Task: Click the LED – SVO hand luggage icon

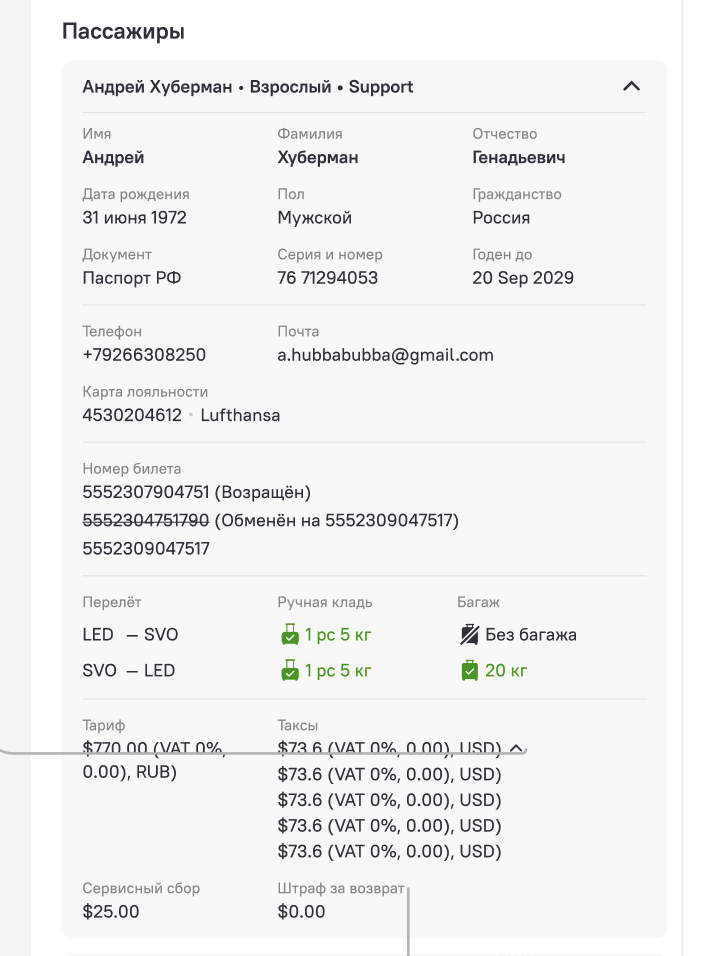Action: tap(290, 635)
